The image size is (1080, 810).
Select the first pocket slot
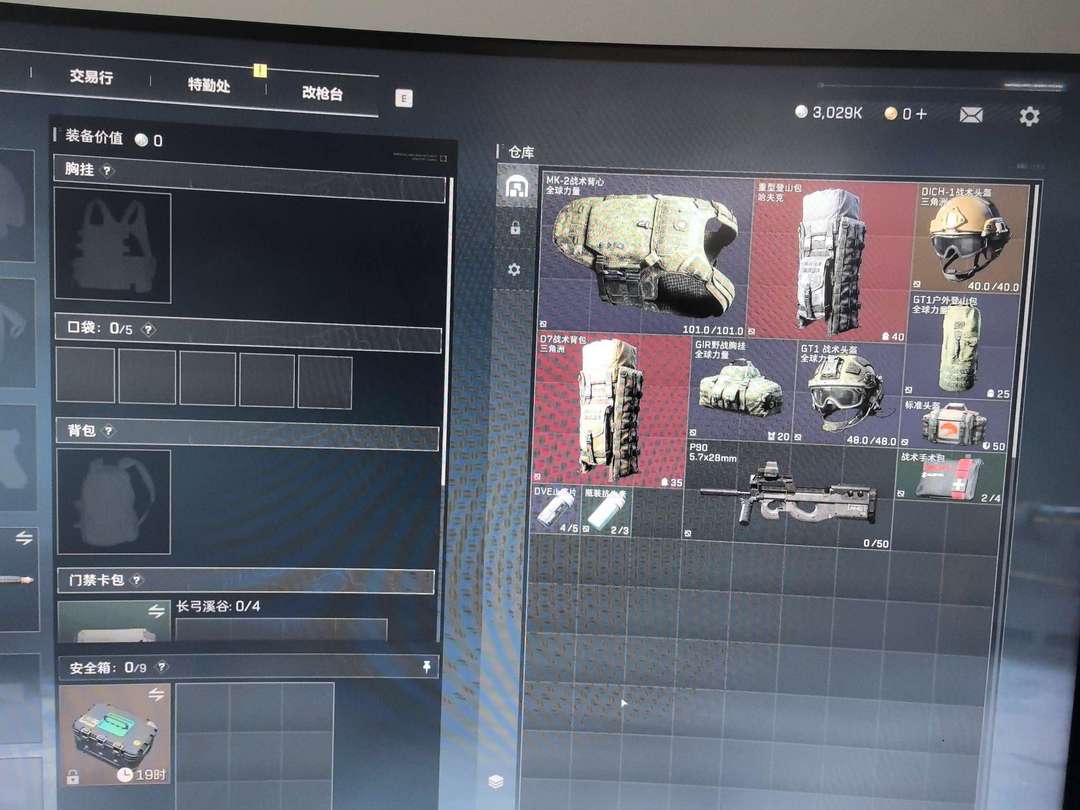(85, 375)
